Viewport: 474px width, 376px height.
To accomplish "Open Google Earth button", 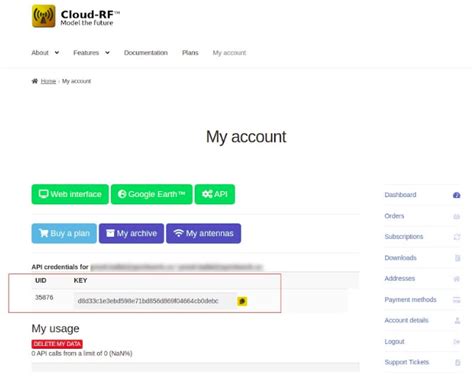I will pos(152,194).
